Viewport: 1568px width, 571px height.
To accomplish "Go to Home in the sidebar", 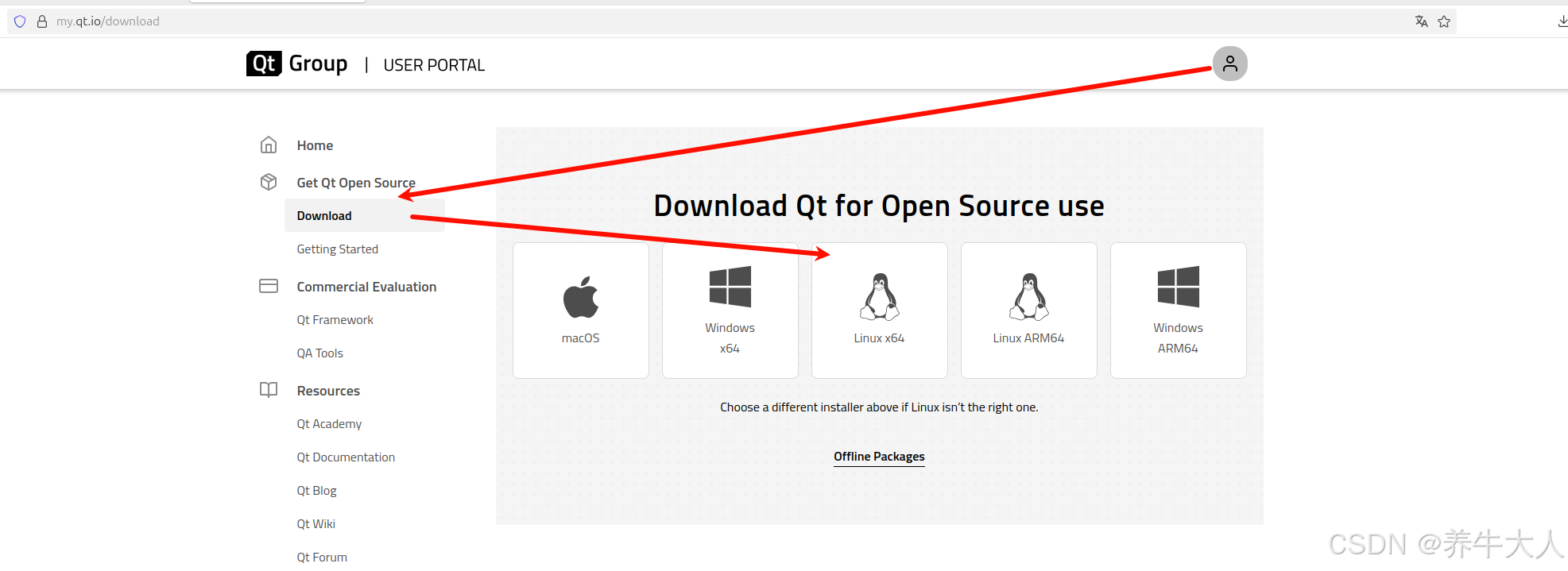I will [x=315, y=145].
